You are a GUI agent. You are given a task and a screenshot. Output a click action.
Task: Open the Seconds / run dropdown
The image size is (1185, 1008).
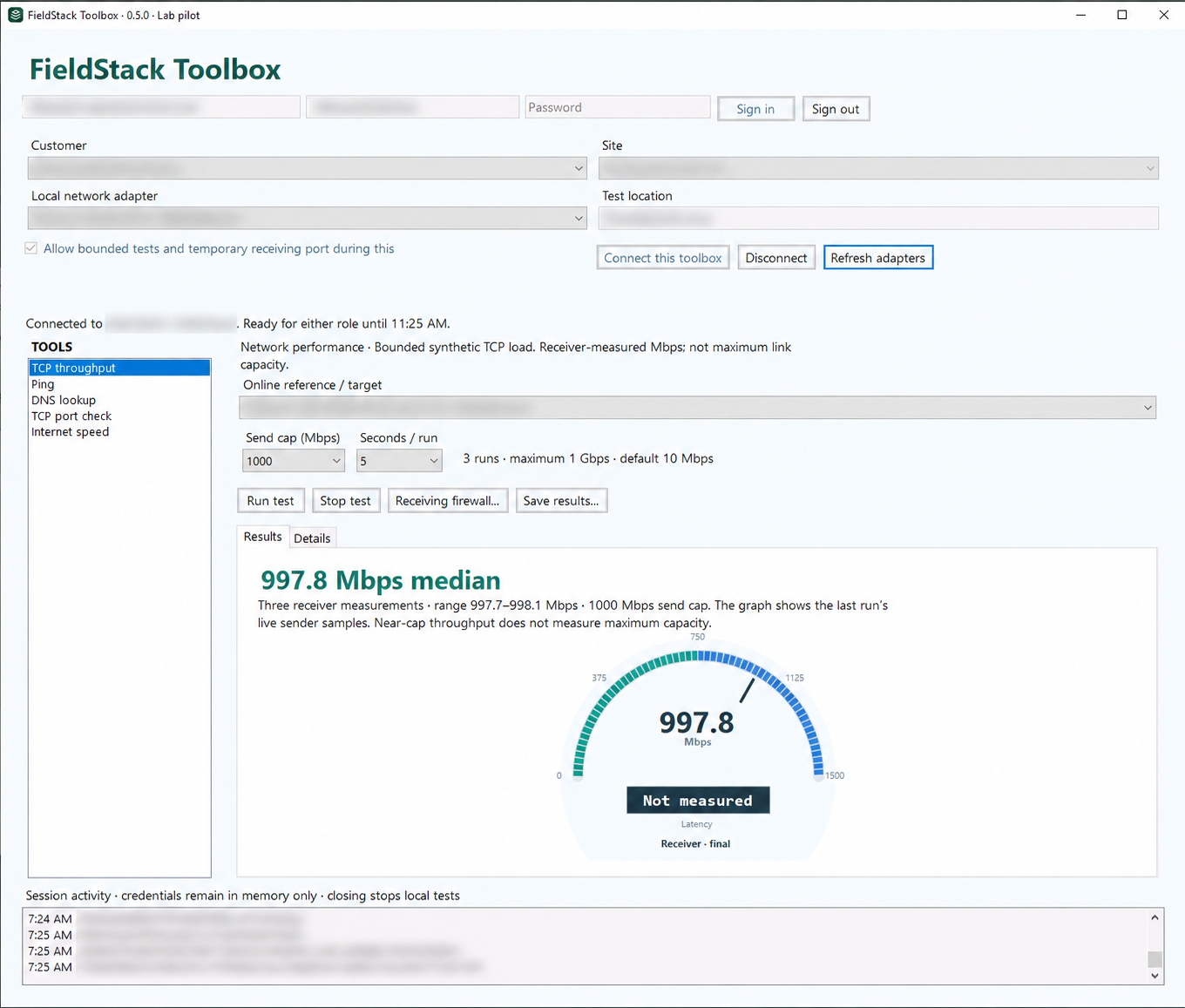399,461
